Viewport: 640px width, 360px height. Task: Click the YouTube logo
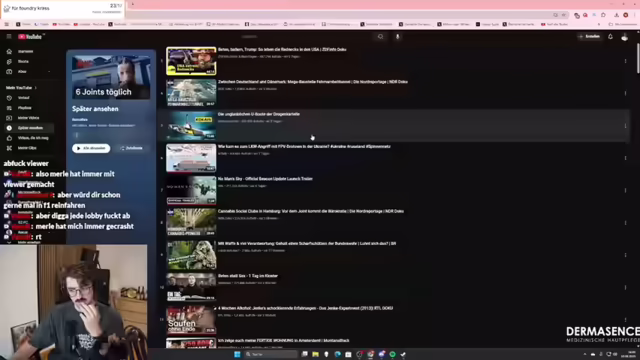pos(30,36)
